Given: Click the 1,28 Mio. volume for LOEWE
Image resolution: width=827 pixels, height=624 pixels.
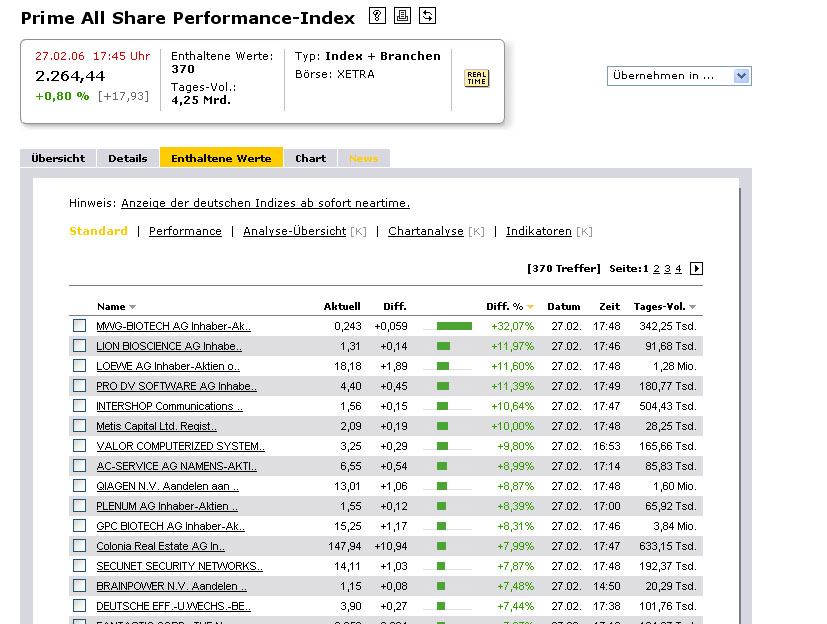Looking at the screenshot, I should (675, 366).
